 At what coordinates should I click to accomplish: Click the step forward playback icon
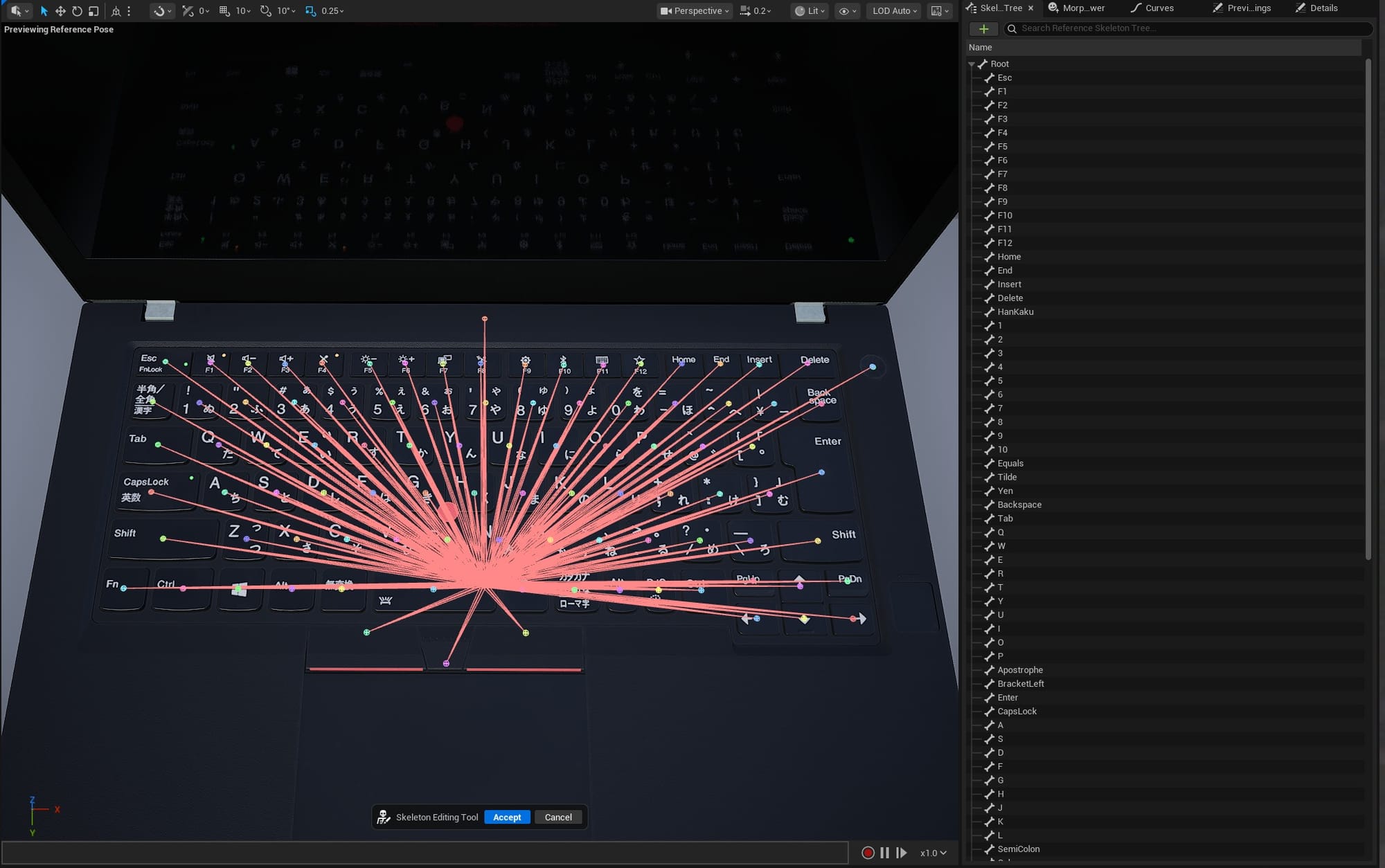[x=901, y=853]
